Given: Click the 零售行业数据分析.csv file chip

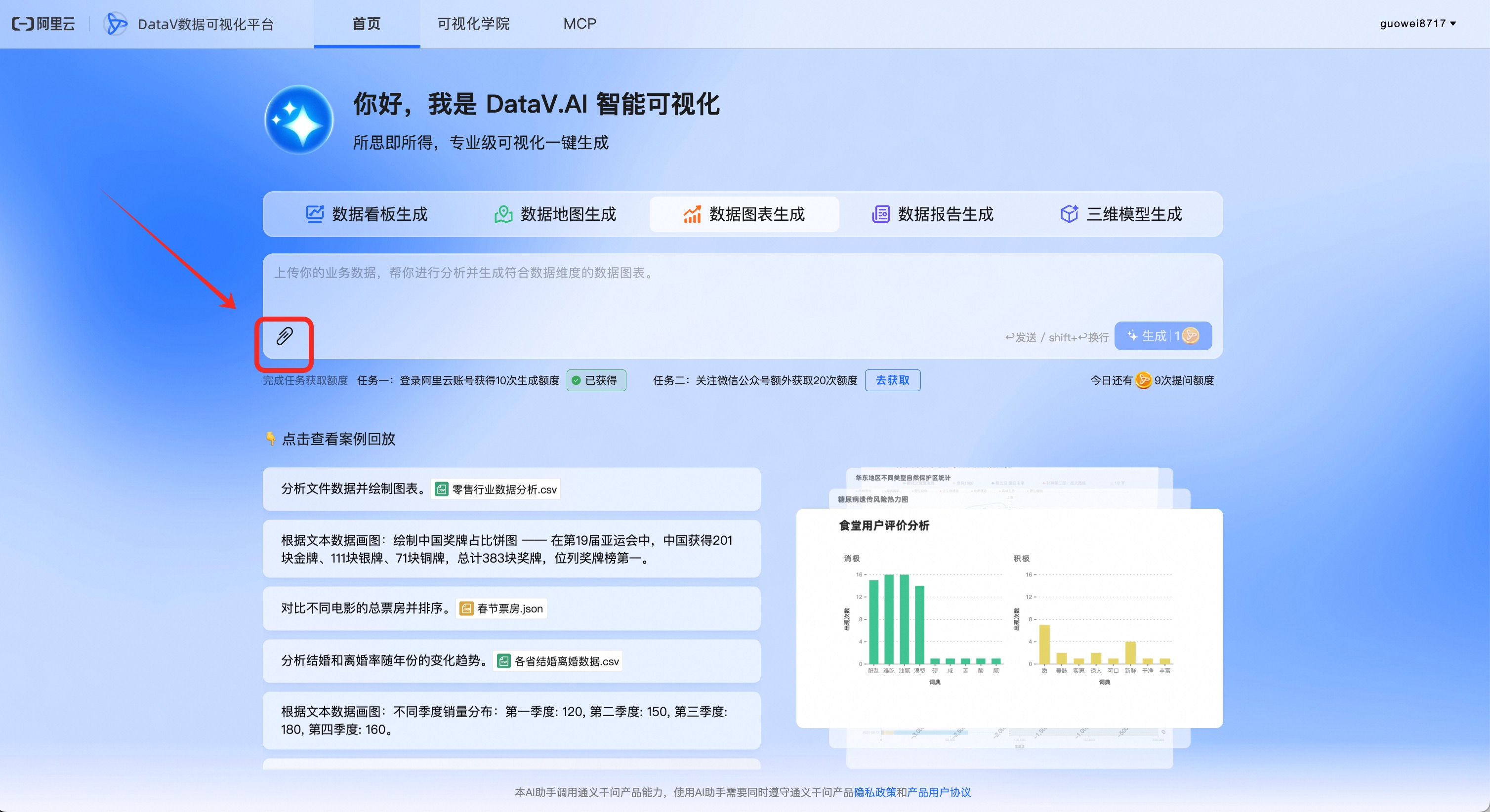Looking at the screenshot, I should coord(496,489).
